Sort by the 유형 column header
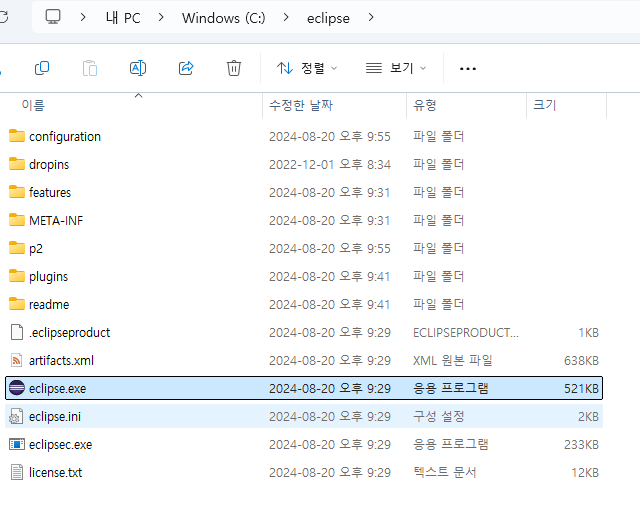The image size is (640, 508). [x=424, y=105]
